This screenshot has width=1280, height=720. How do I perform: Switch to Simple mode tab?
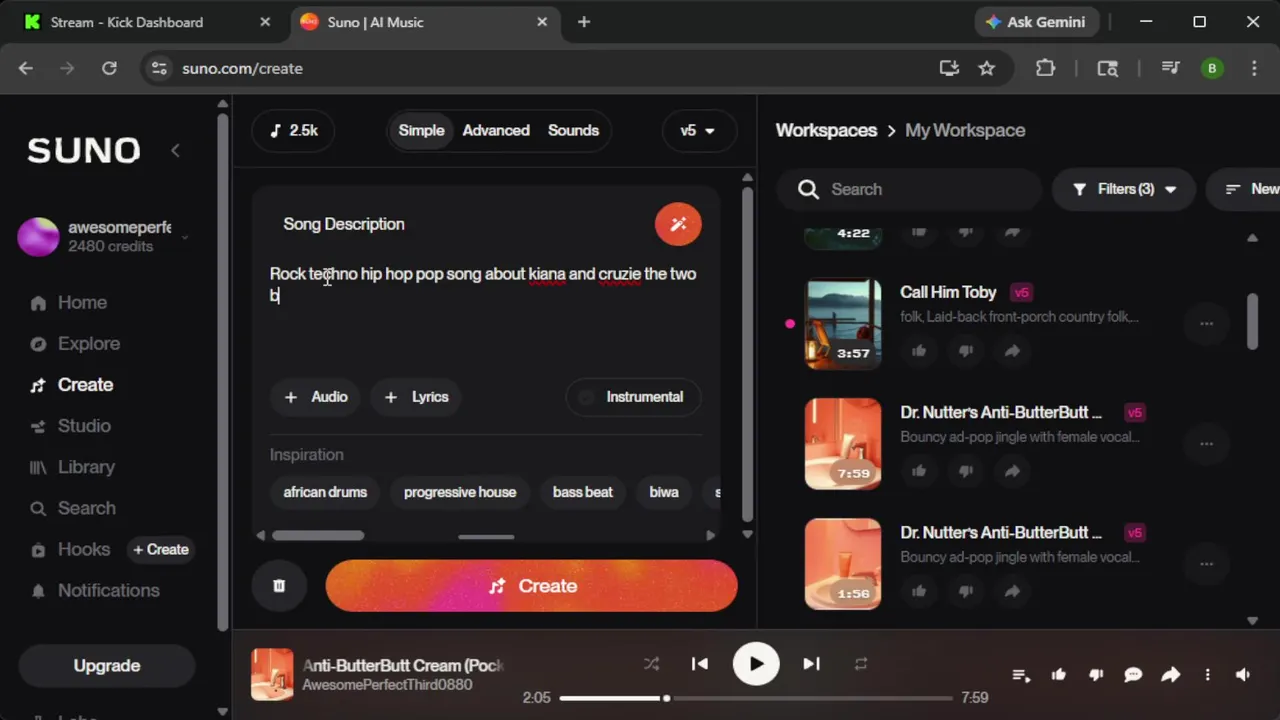[421, 131]
